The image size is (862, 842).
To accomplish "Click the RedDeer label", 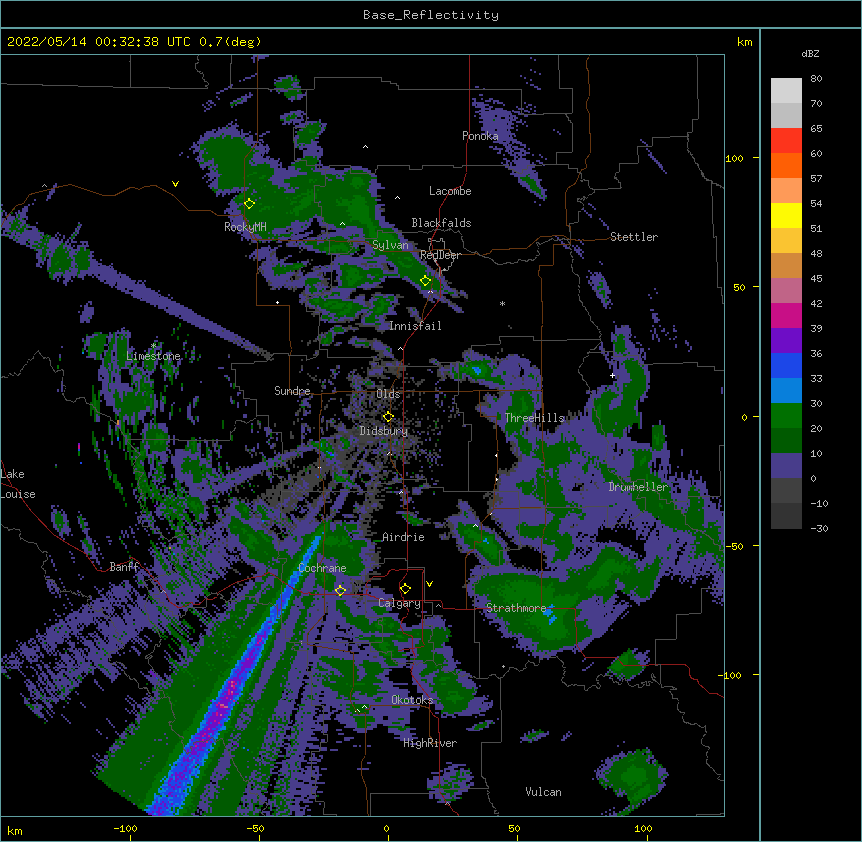I will 440,255.
